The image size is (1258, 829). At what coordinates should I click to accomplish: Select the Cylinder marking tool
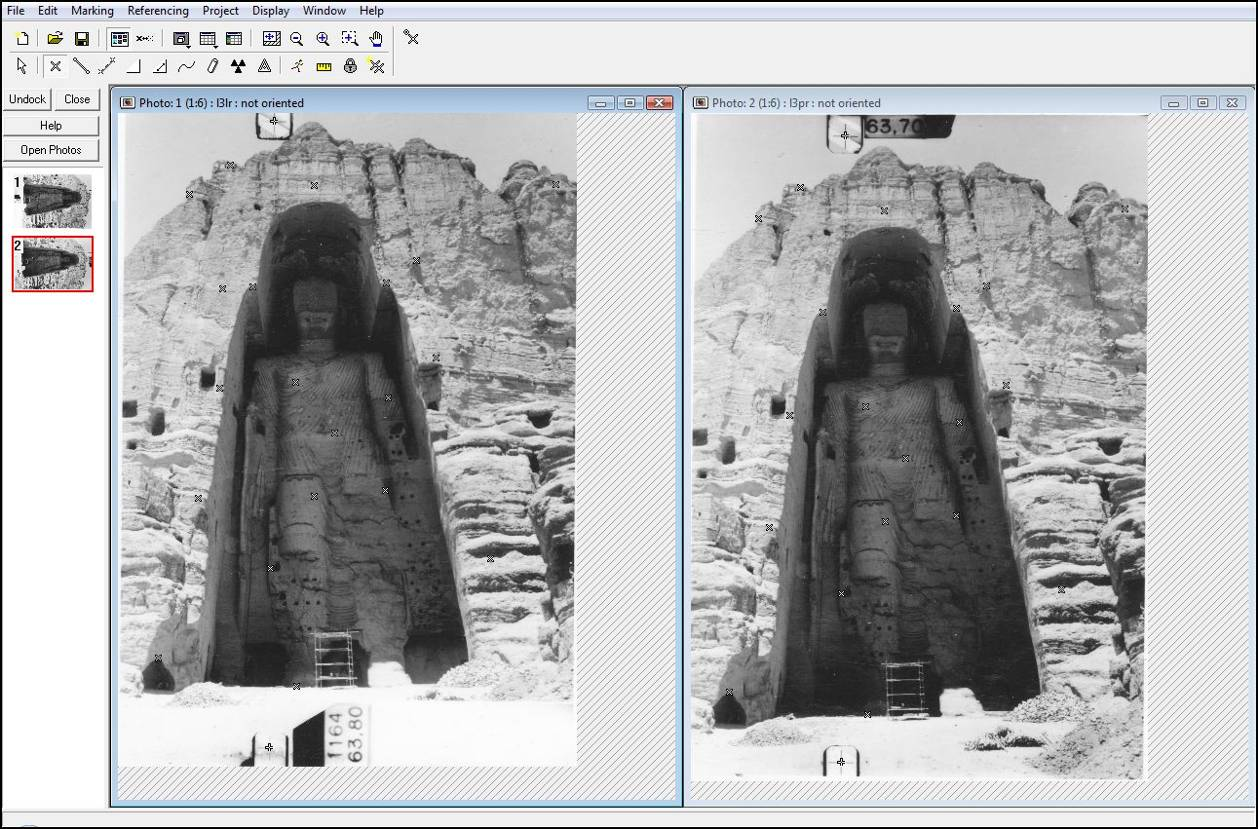coord(212,66)
